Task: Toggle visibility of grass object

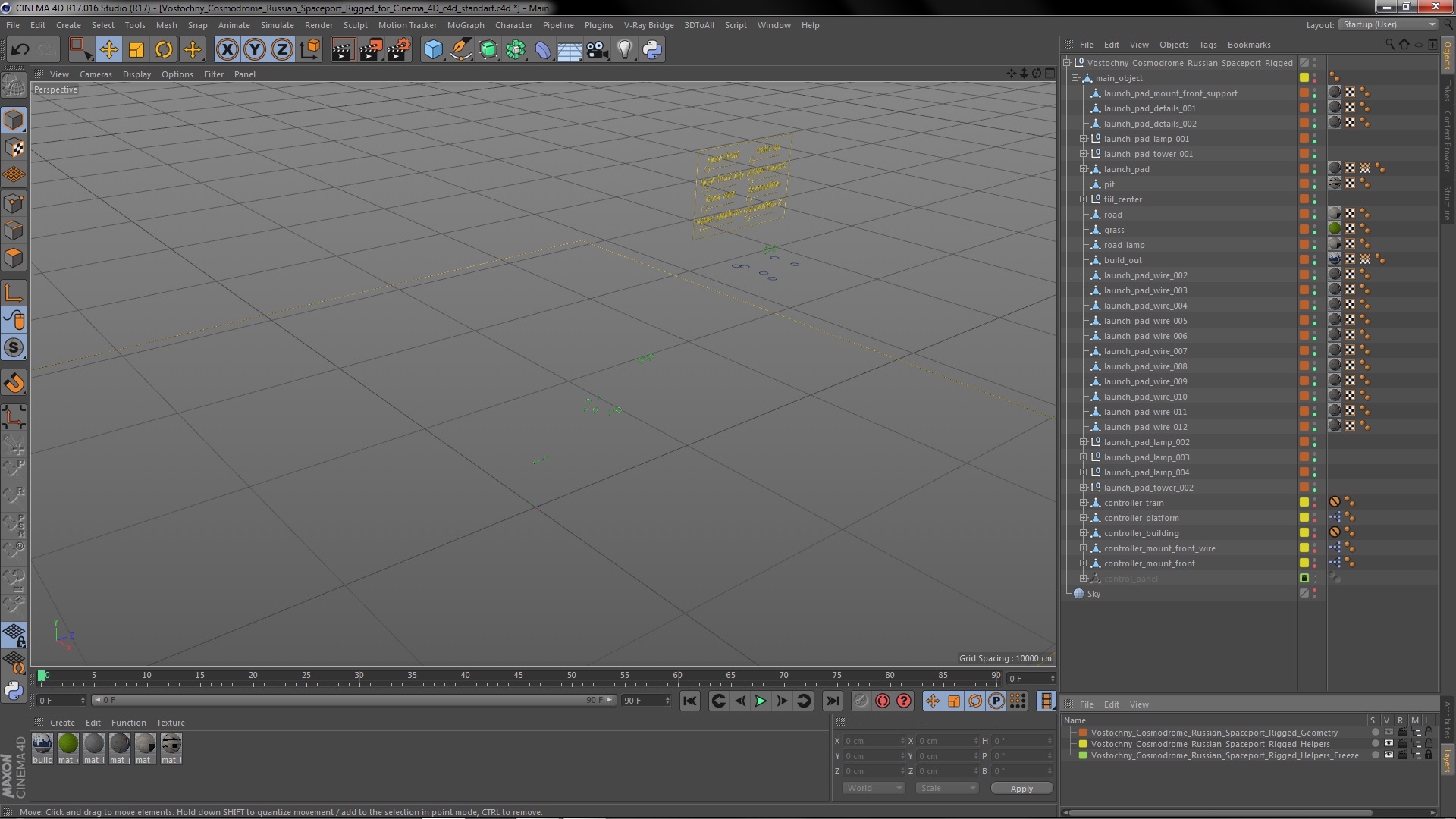Action: [1314, 229]
